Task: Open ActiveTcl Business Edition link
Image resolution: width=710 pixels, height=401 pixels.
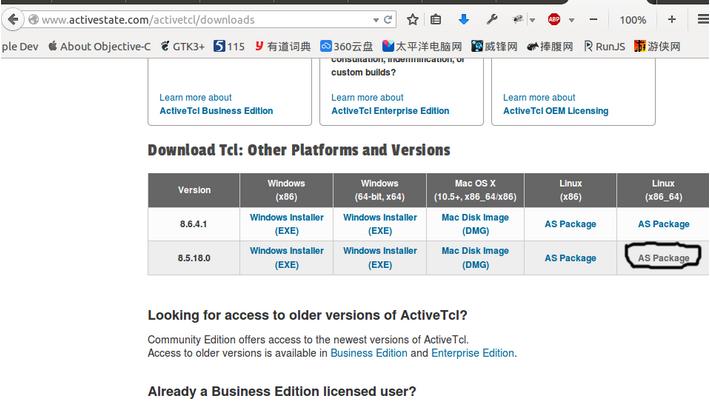Action: [x=216, y=111]
